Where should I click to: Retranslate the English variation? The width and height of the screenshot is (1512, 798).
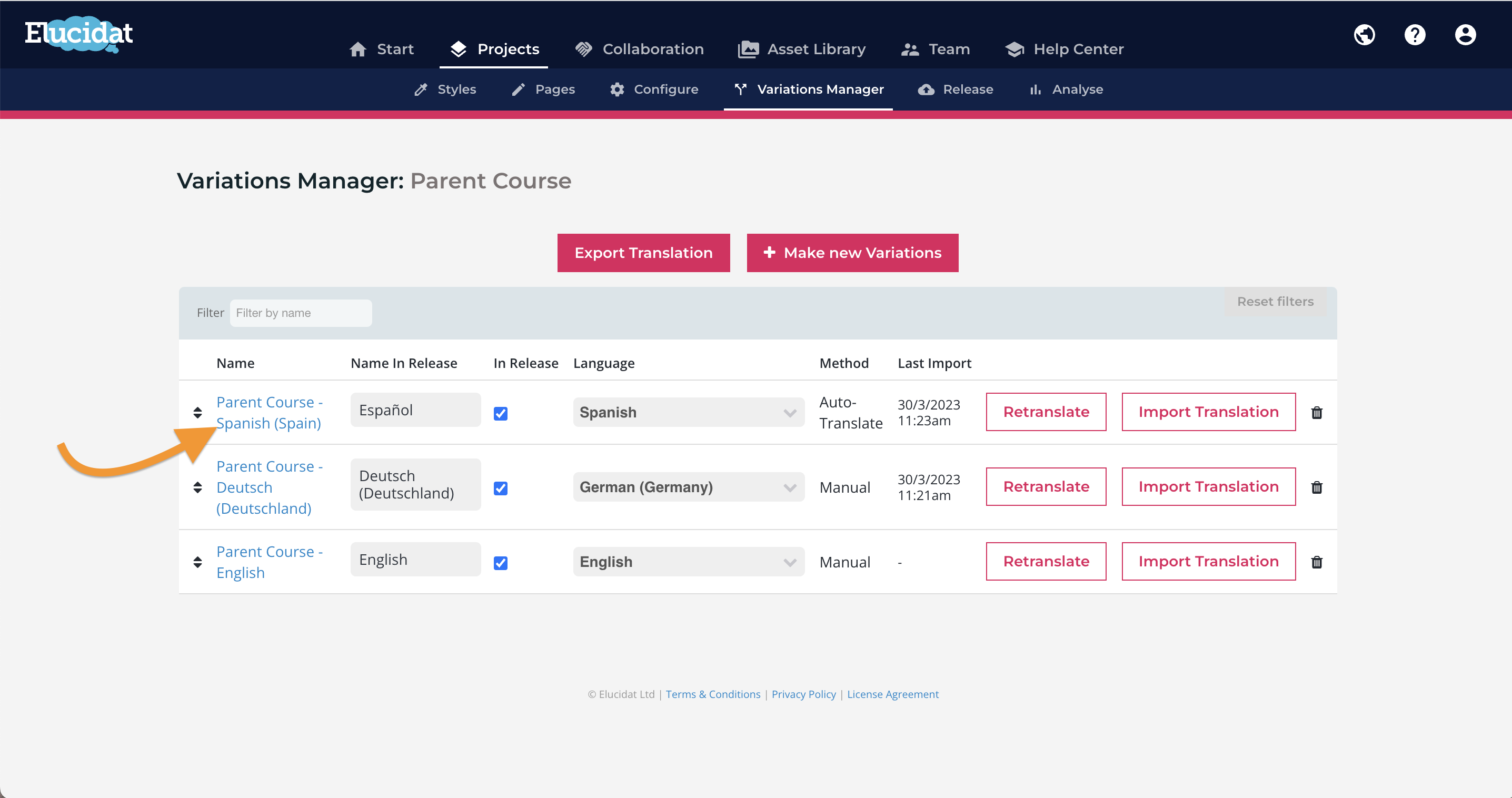pyautogui.click(x=1046, y=562)
